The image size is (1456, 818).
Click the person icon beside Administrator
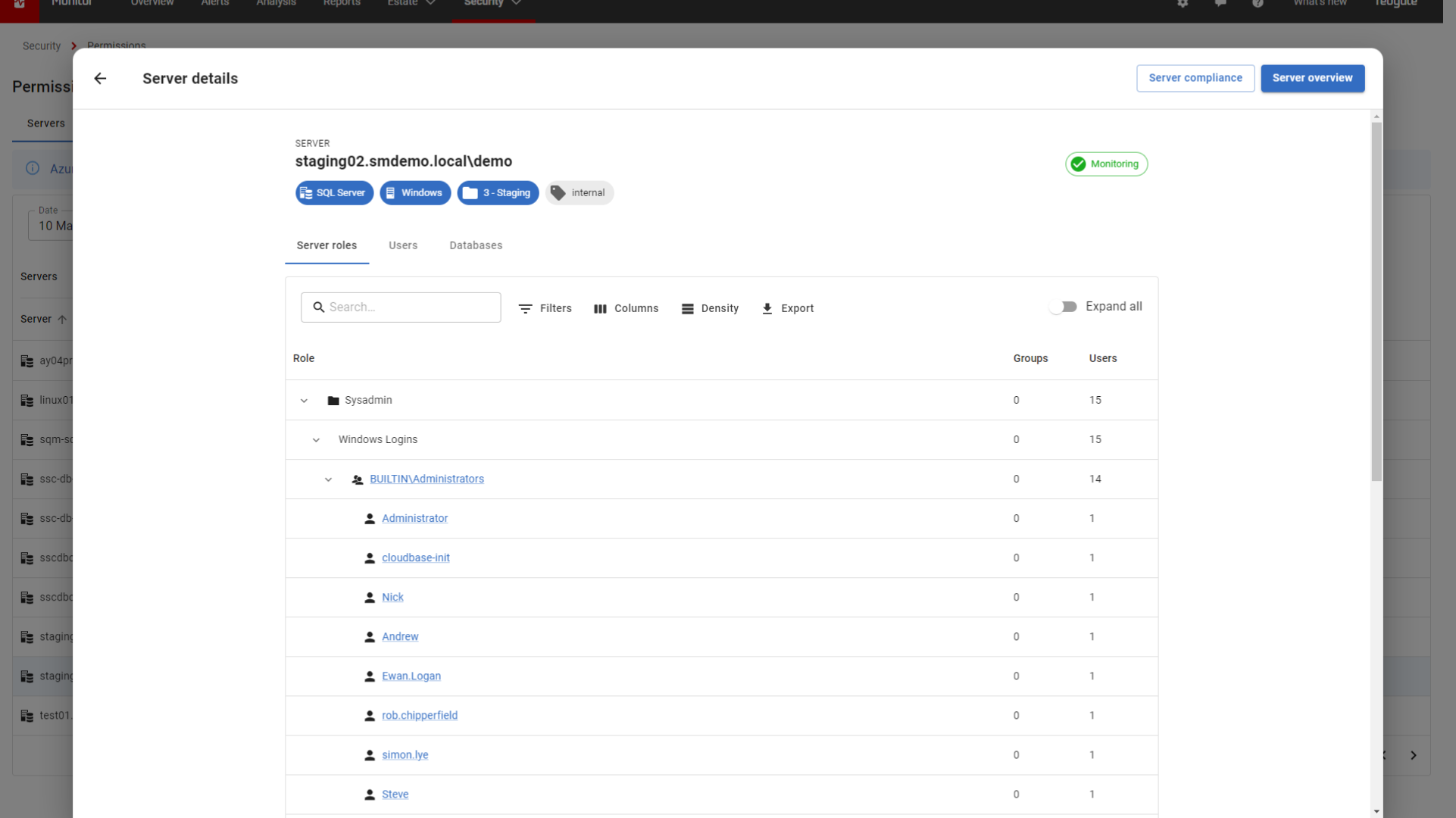pos(370,518)
